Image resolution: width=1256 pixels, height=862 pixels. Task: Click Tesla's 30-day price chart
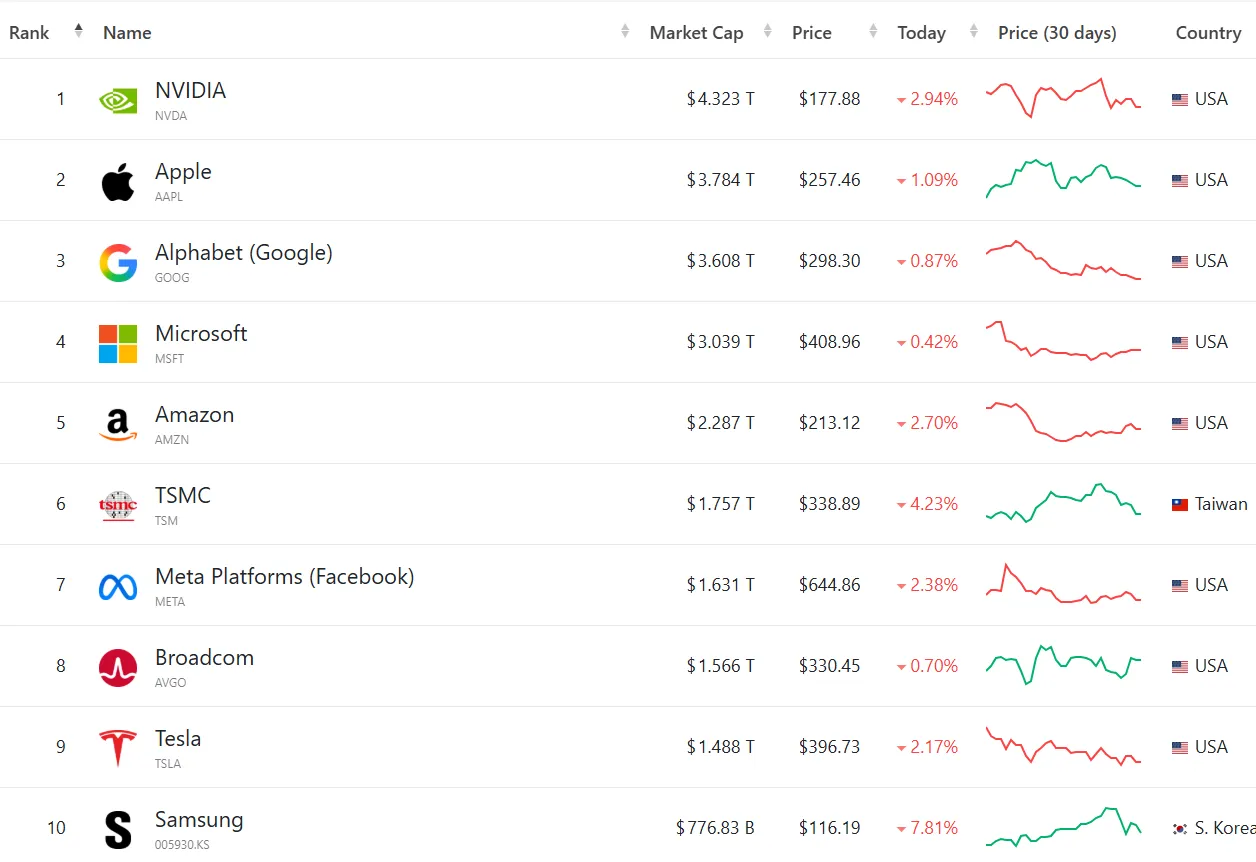1064,746
